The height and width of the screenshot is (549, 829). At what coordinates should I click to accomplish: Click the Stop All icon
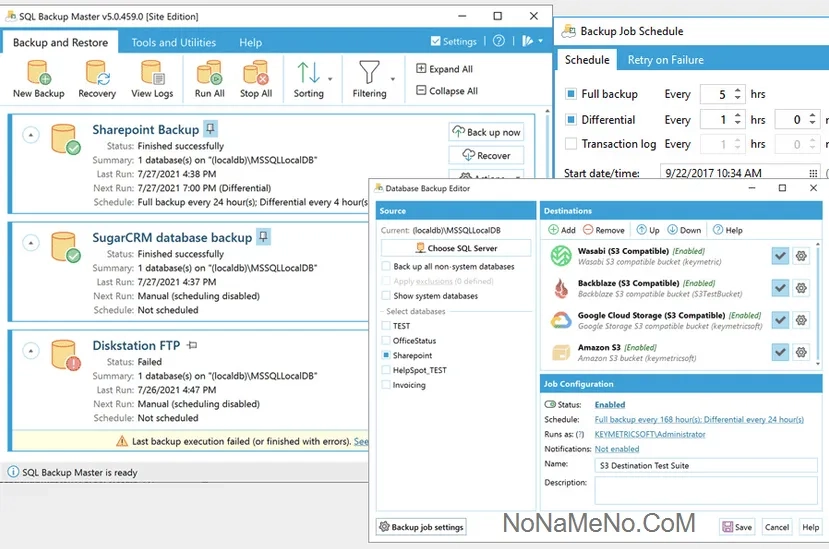coord(256,78)
